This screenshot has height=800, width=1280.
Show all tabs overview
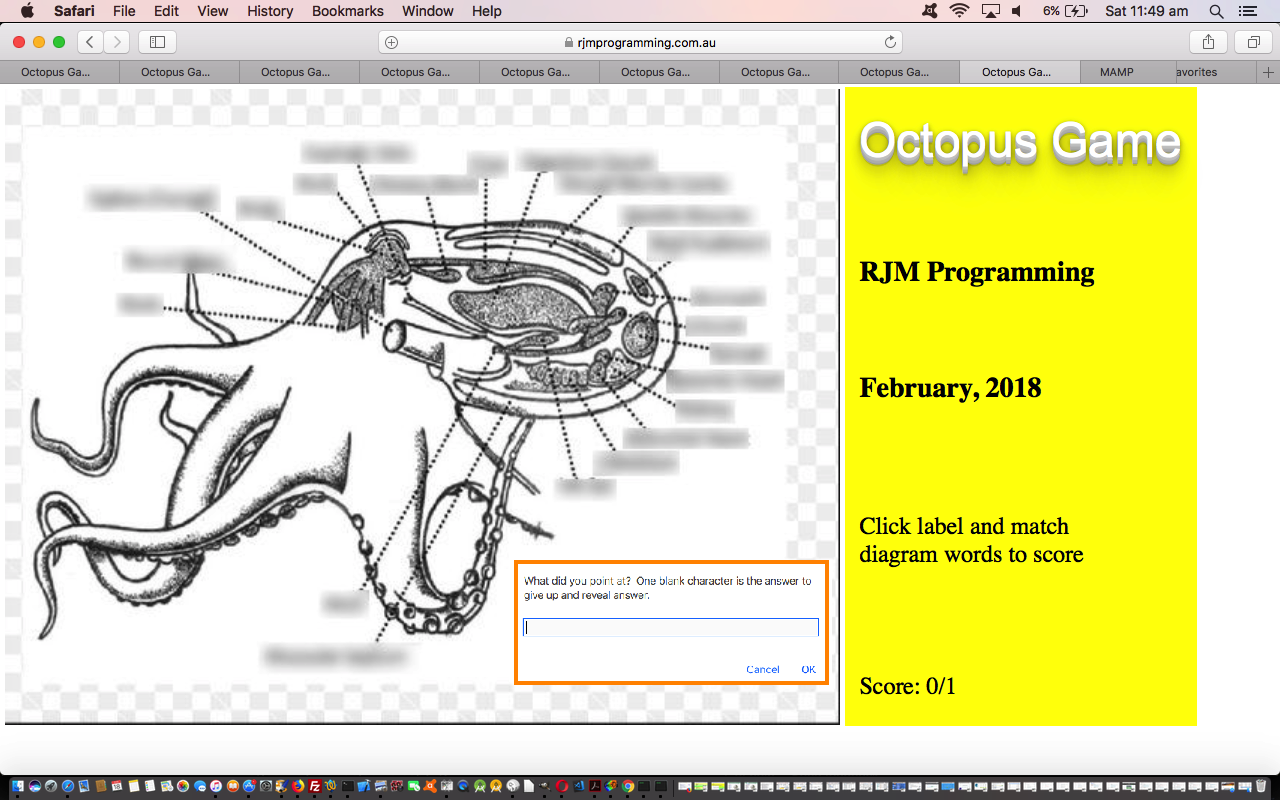[1252, 42]
